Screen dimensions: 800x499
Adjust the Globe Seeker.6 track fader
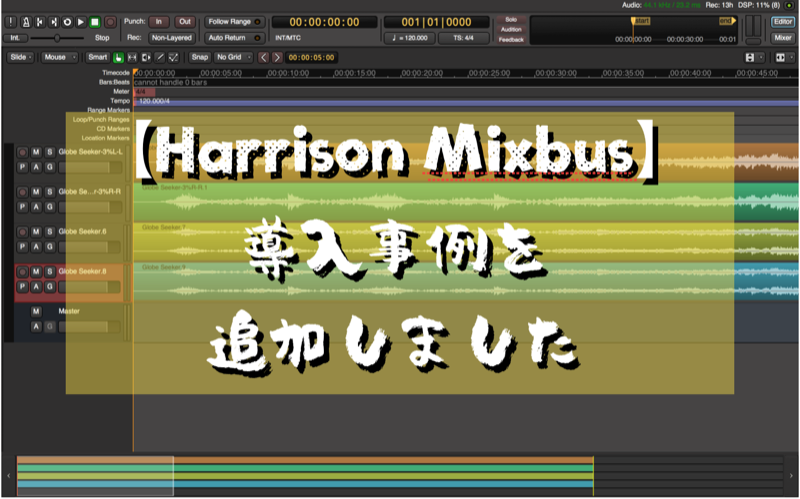tap(89, 247)
